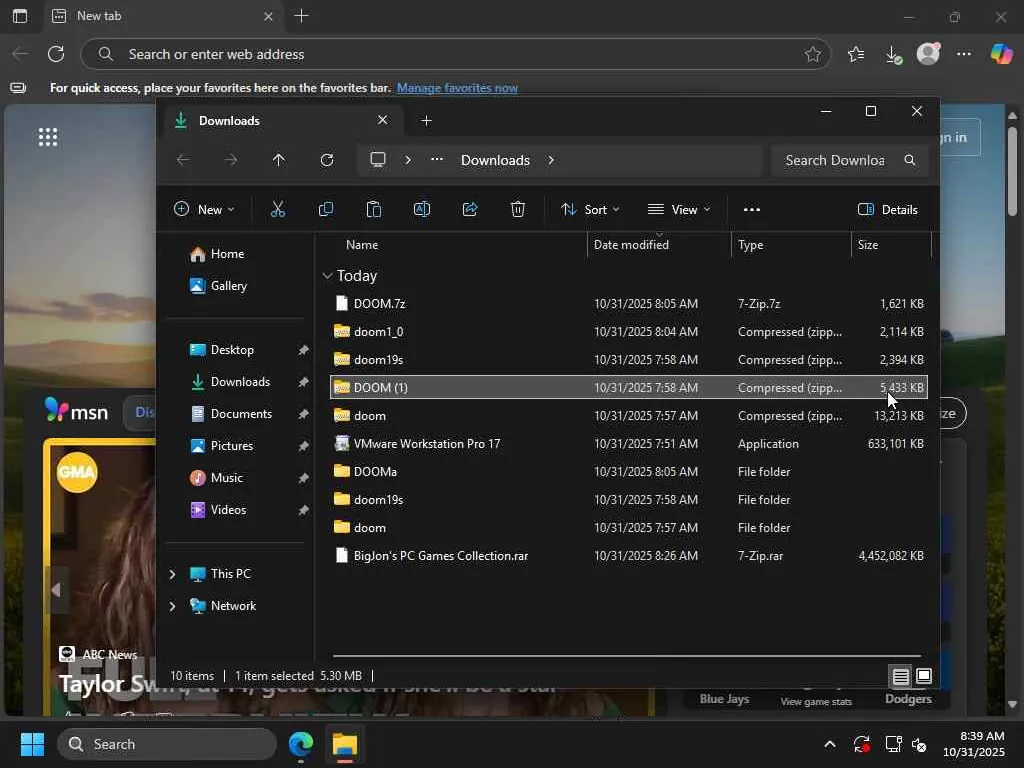Click the Windows Start button

coord(32,744)
